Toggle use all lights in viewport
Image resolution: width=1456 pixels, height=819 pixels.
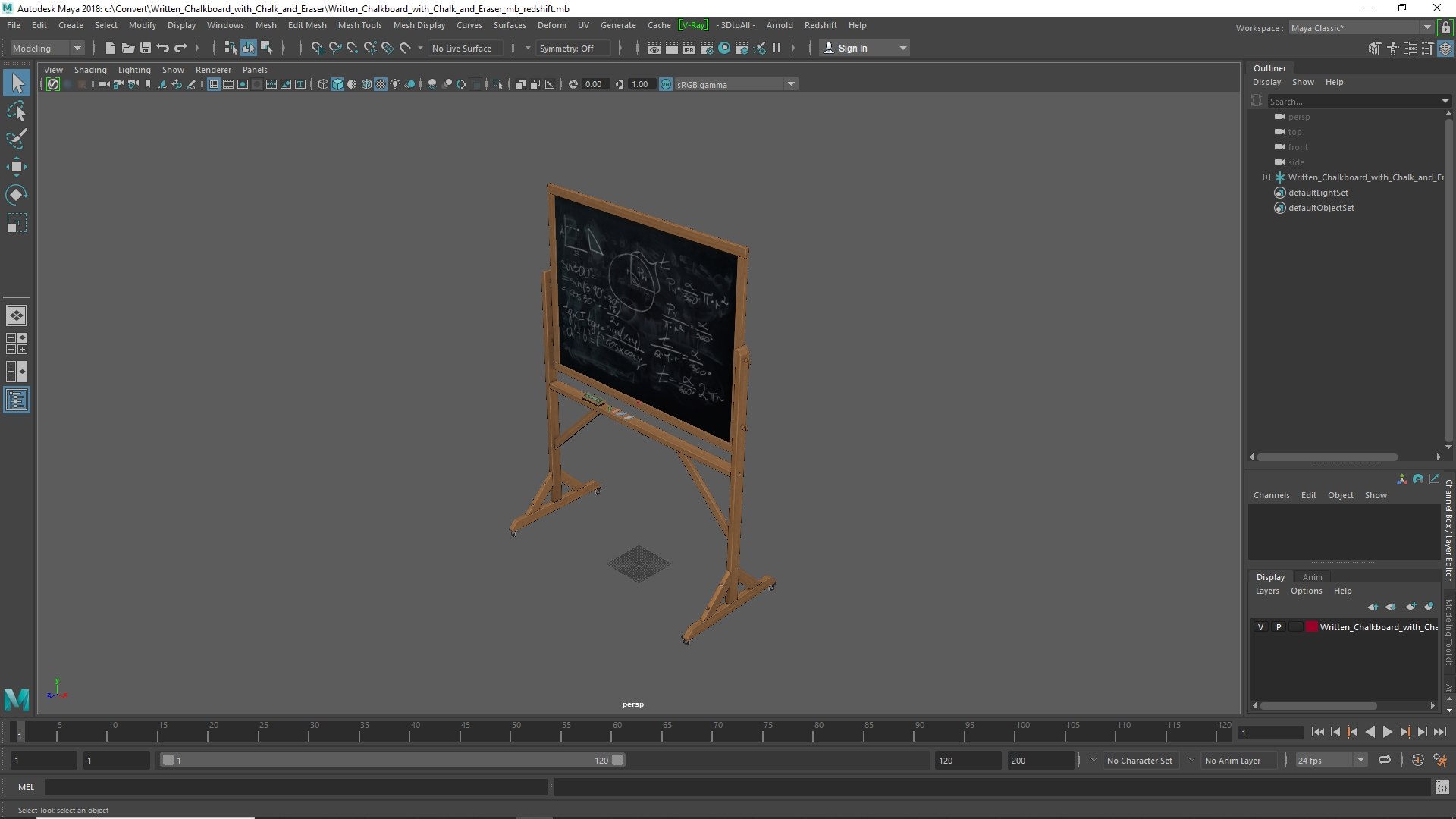pyautogui.click(x=395, y=84)
